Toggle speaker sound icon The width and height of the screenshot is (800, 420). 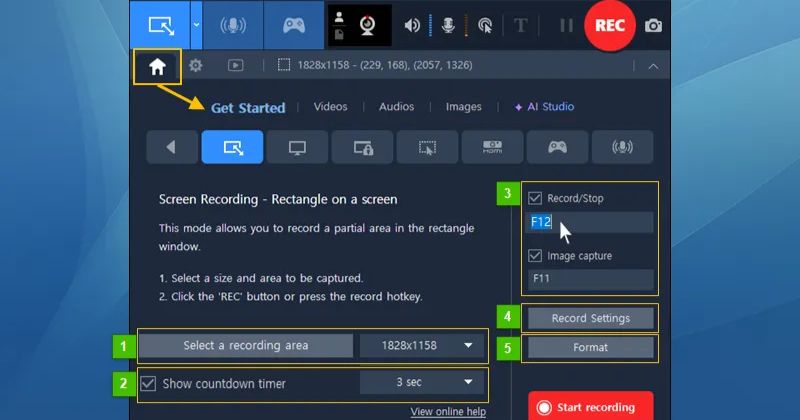(x=412, y=25)
